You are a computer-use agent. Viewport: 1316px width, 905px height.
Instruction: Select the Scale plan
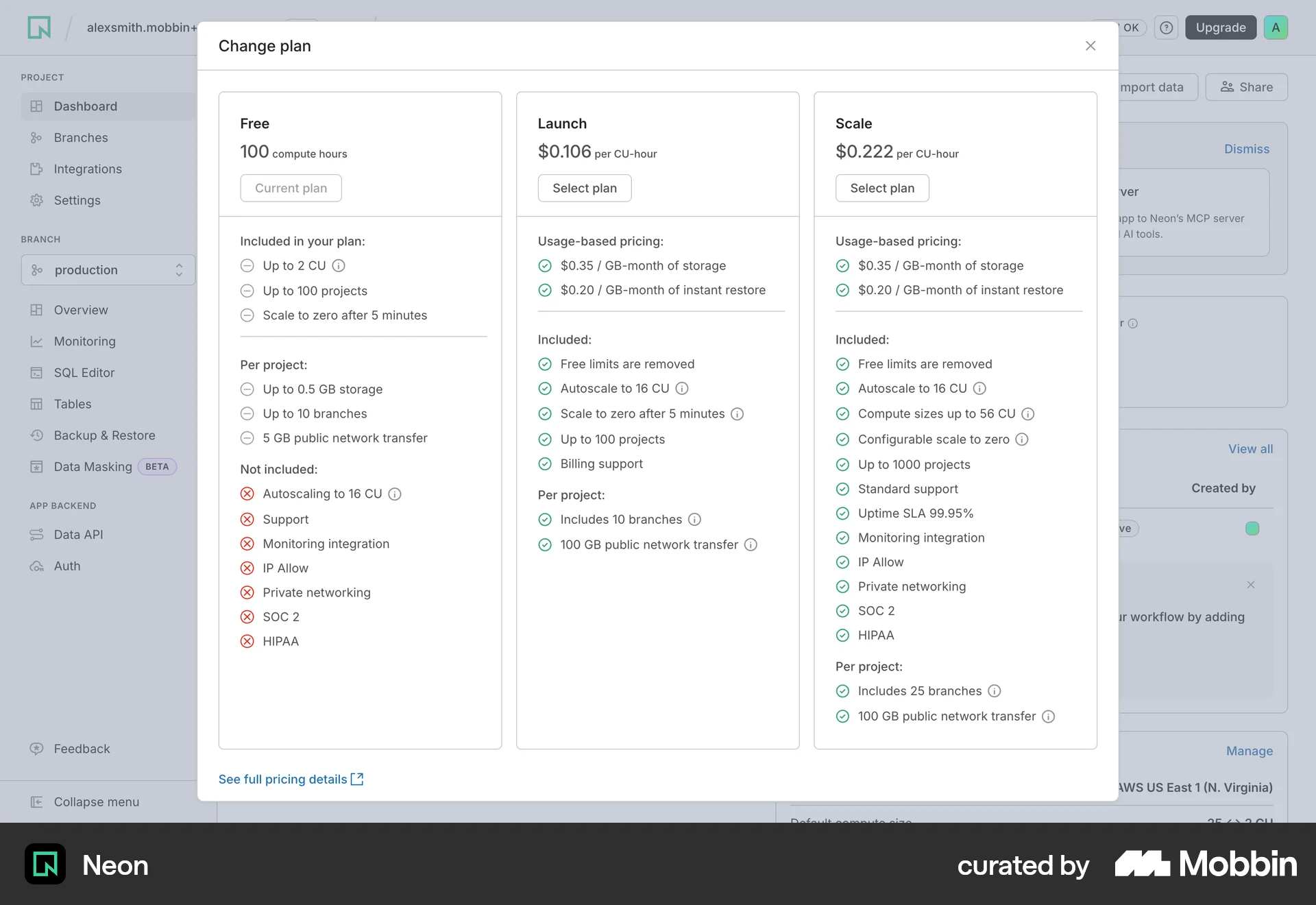882,188
